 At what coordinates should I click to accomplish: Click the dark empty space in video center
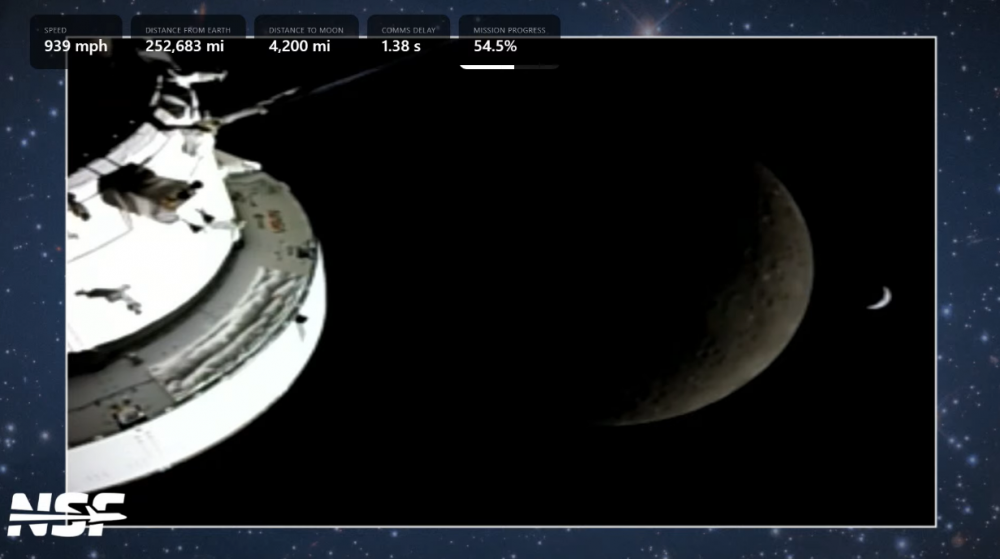[x=480, y=300]
